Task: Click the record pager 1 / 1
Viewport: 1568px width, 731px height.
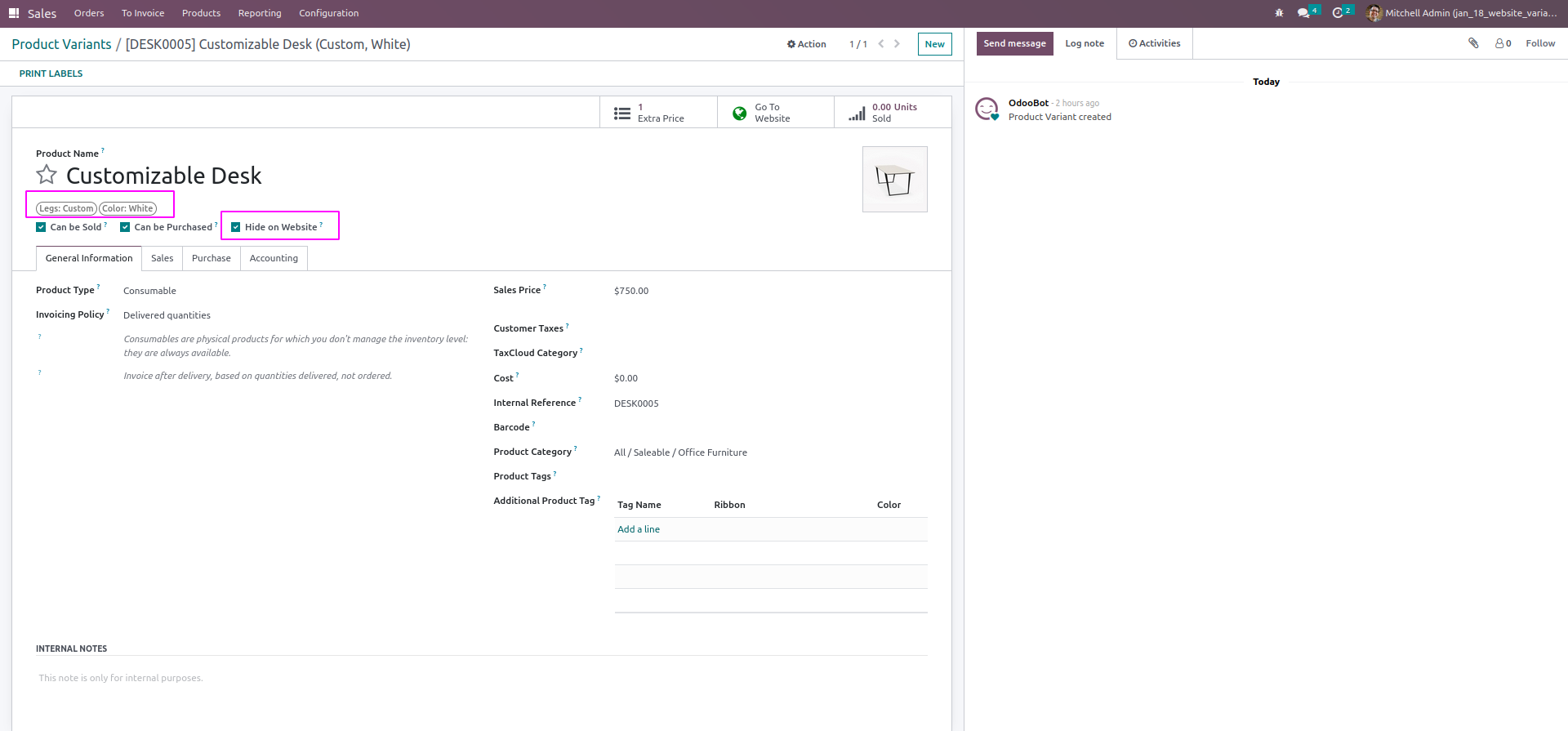Action: 858,44
